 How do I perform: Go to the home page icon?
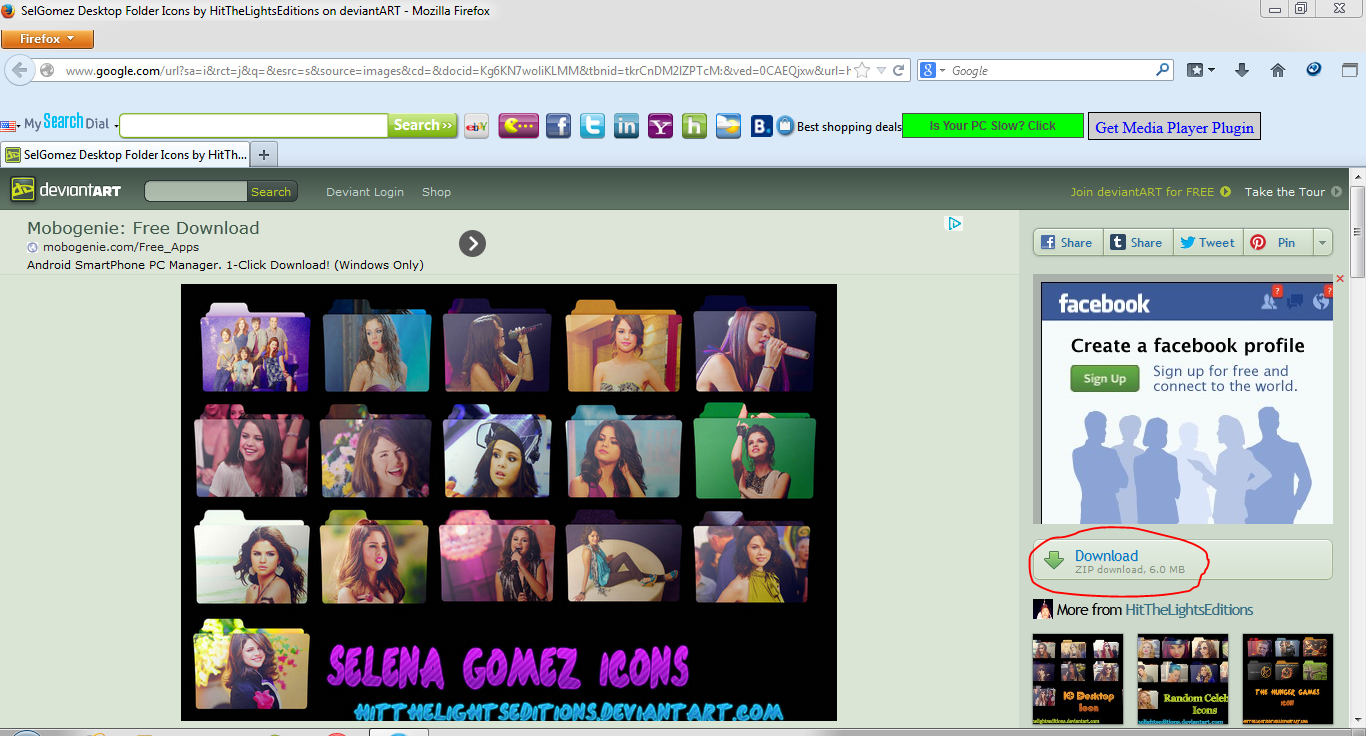(1278, 70)
